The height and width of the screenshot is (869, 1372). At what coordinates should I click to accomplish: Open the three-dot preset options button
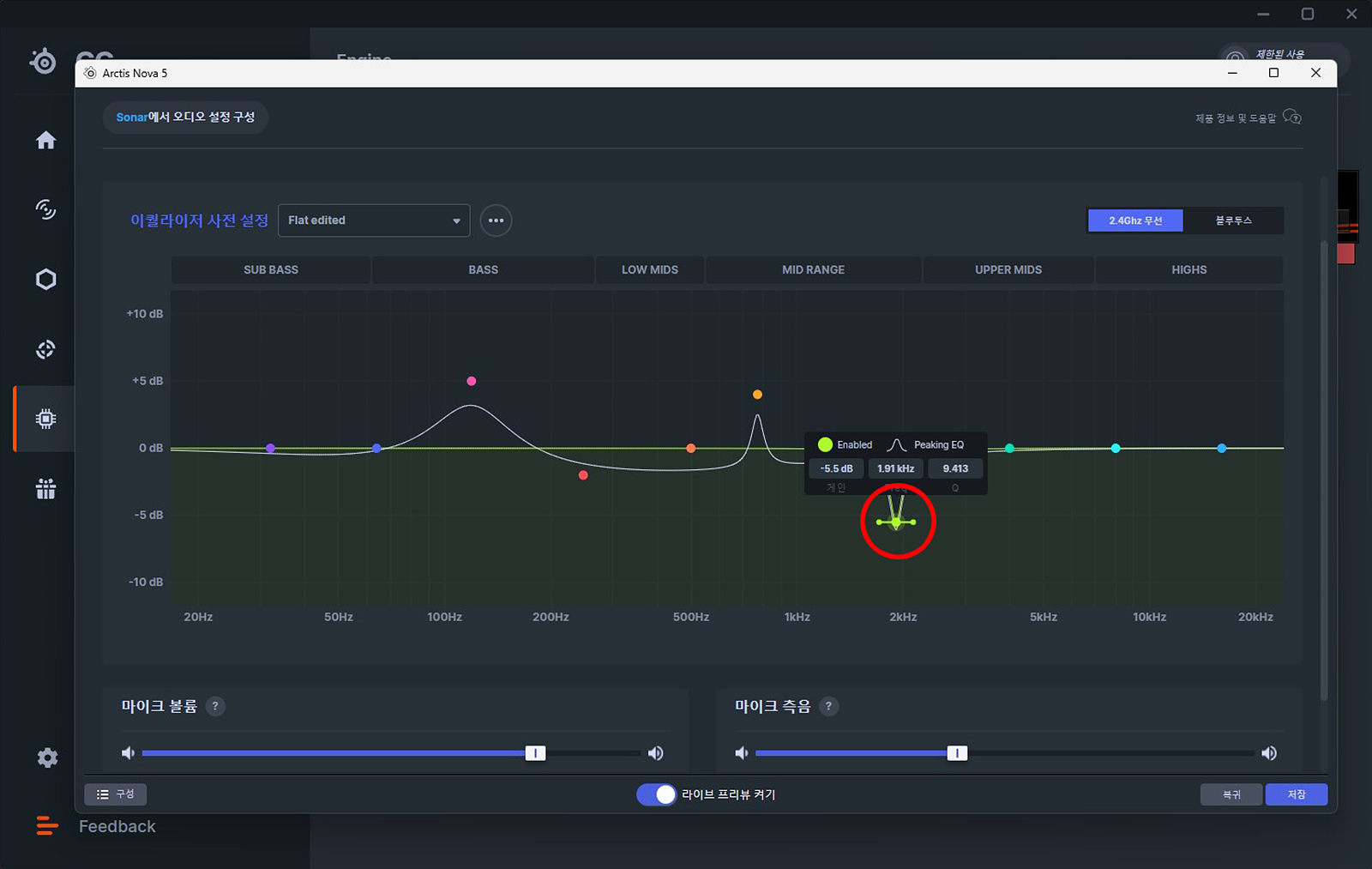tap(496, 220)
